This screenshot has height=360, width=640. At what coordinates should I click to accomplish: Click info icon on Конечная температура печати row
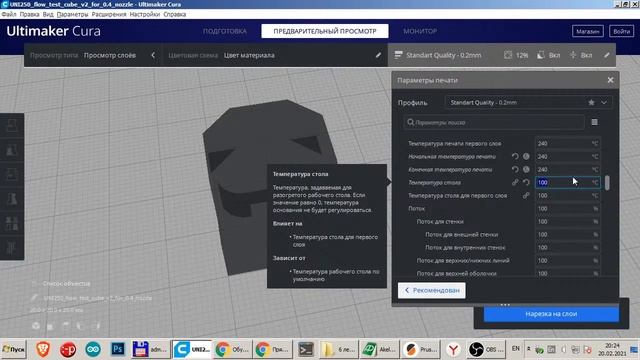click(526, 169)
